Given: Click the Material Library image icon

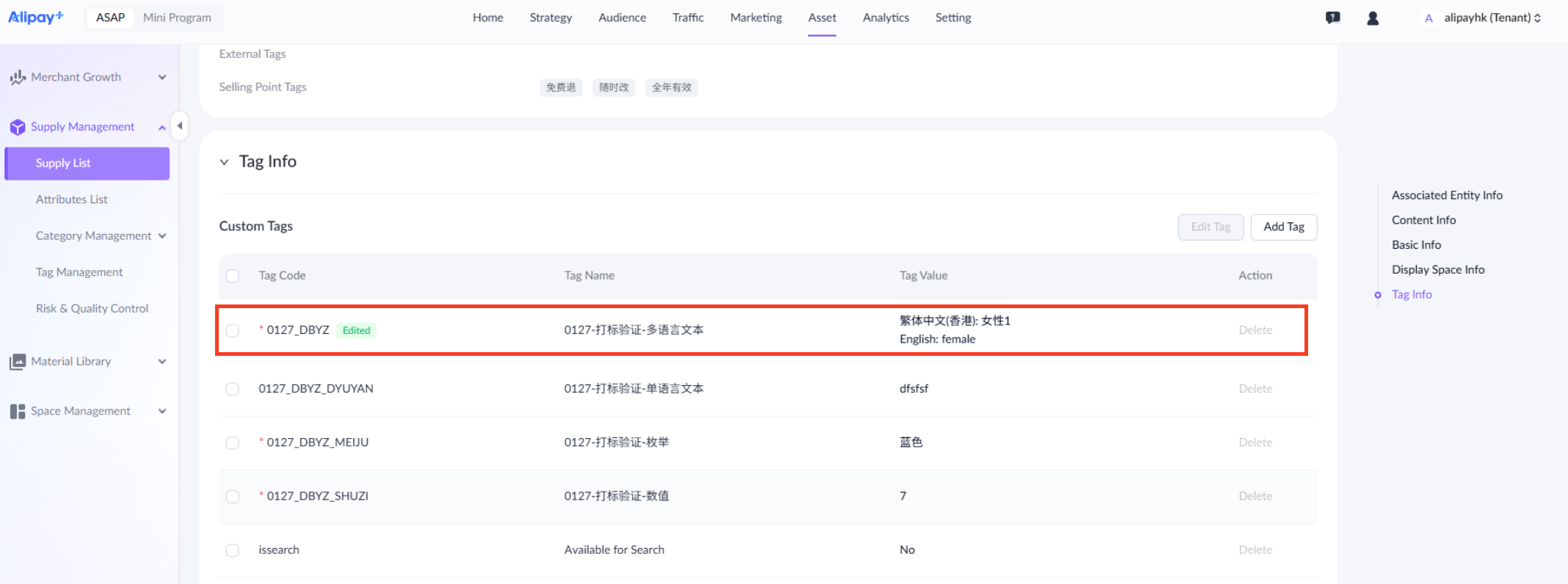Looking at the screenshot, I should [x=18, y=362].
